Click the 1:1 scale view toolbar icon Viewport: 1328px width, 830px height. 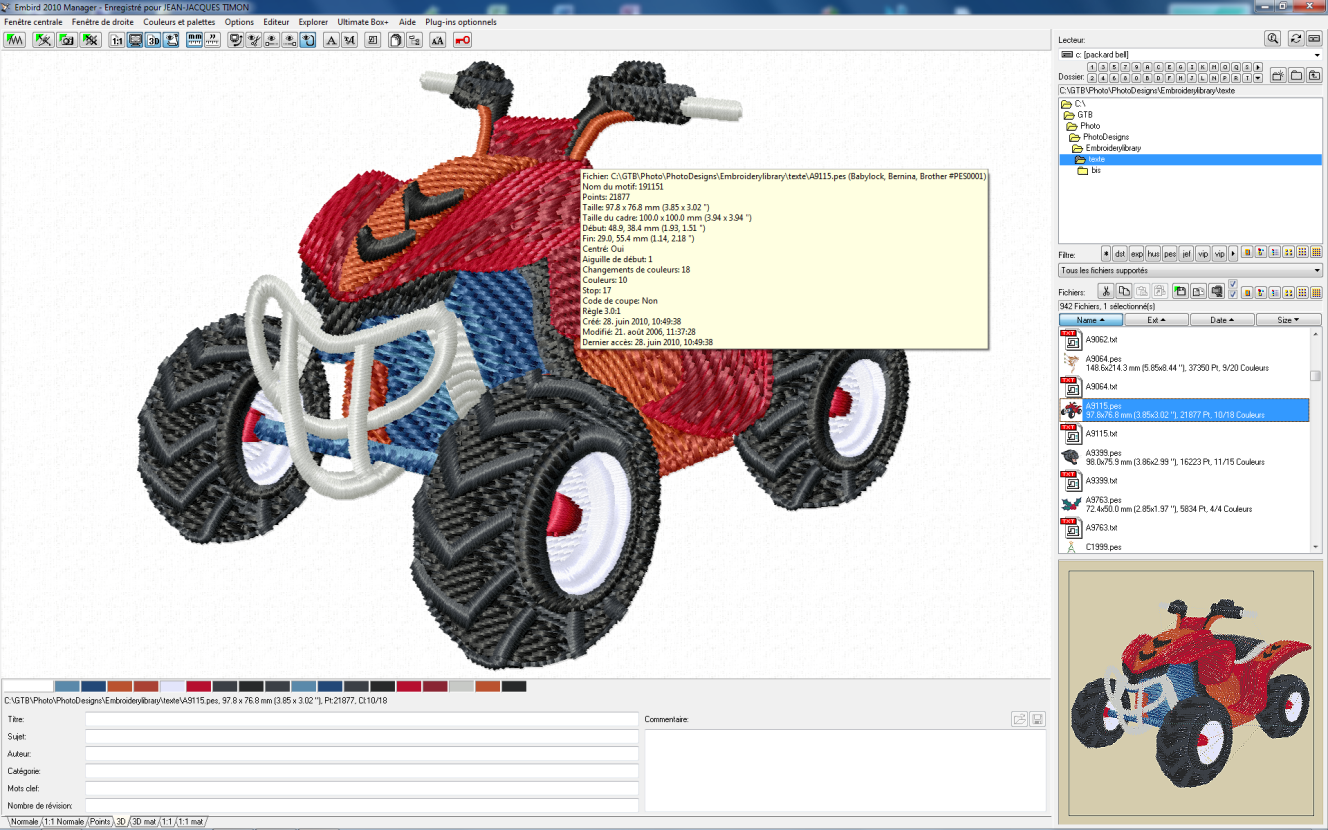click(x=117, y=40)
